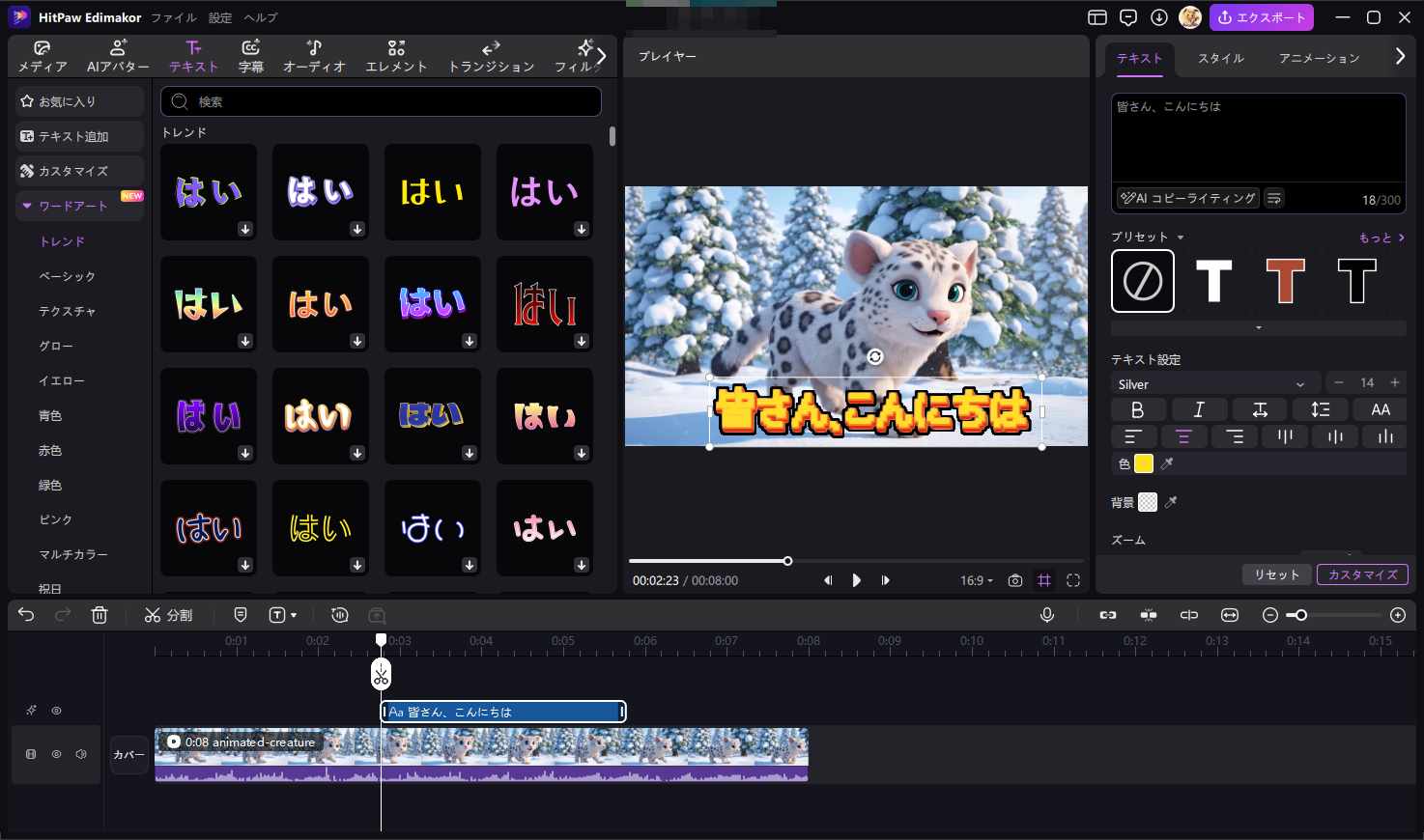Open カスタマイズ category in sidebar
Screen dimensions: 1424x840
80,171
